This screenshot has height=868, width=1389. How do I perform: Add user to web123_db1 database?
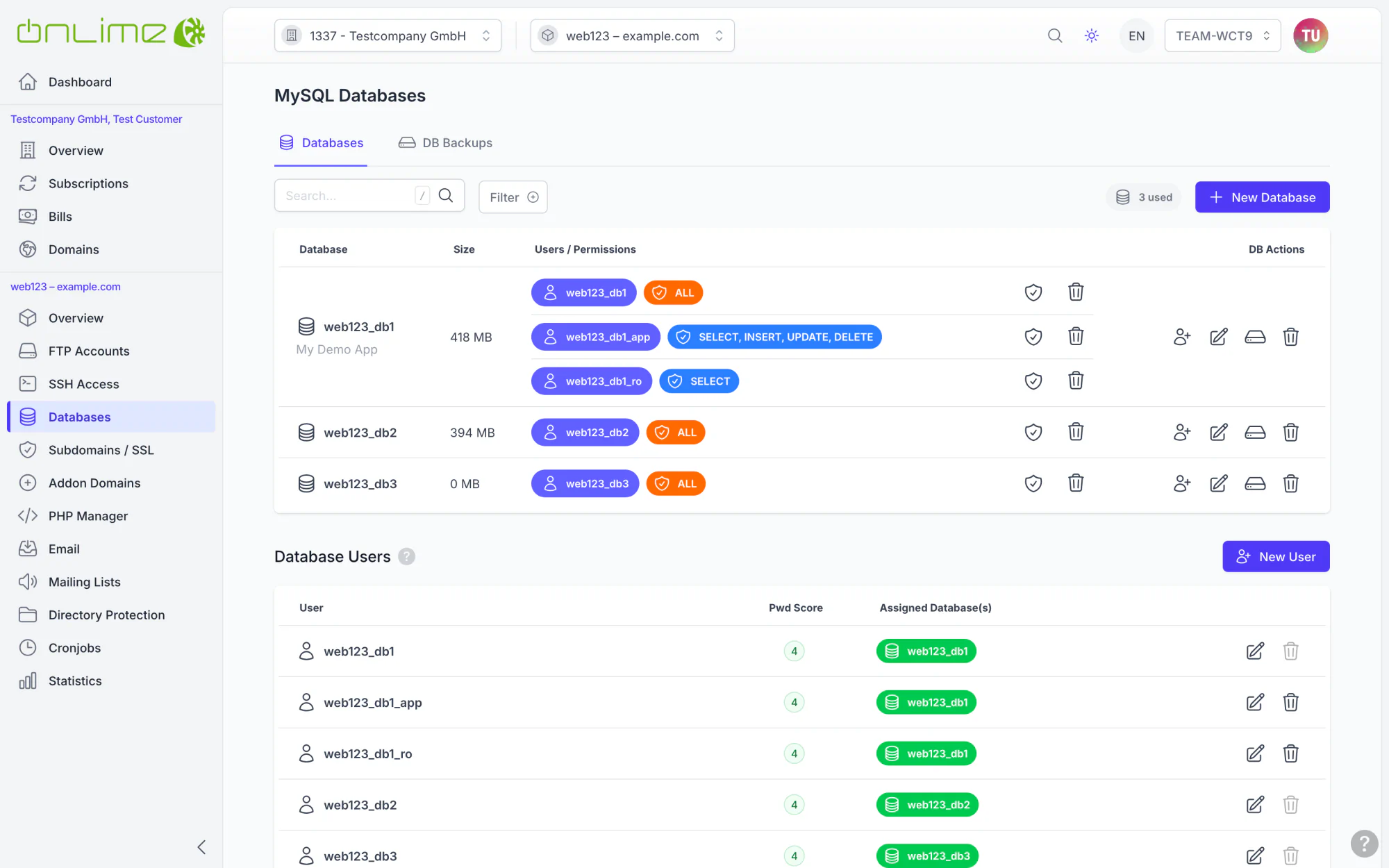(1181, 337)
